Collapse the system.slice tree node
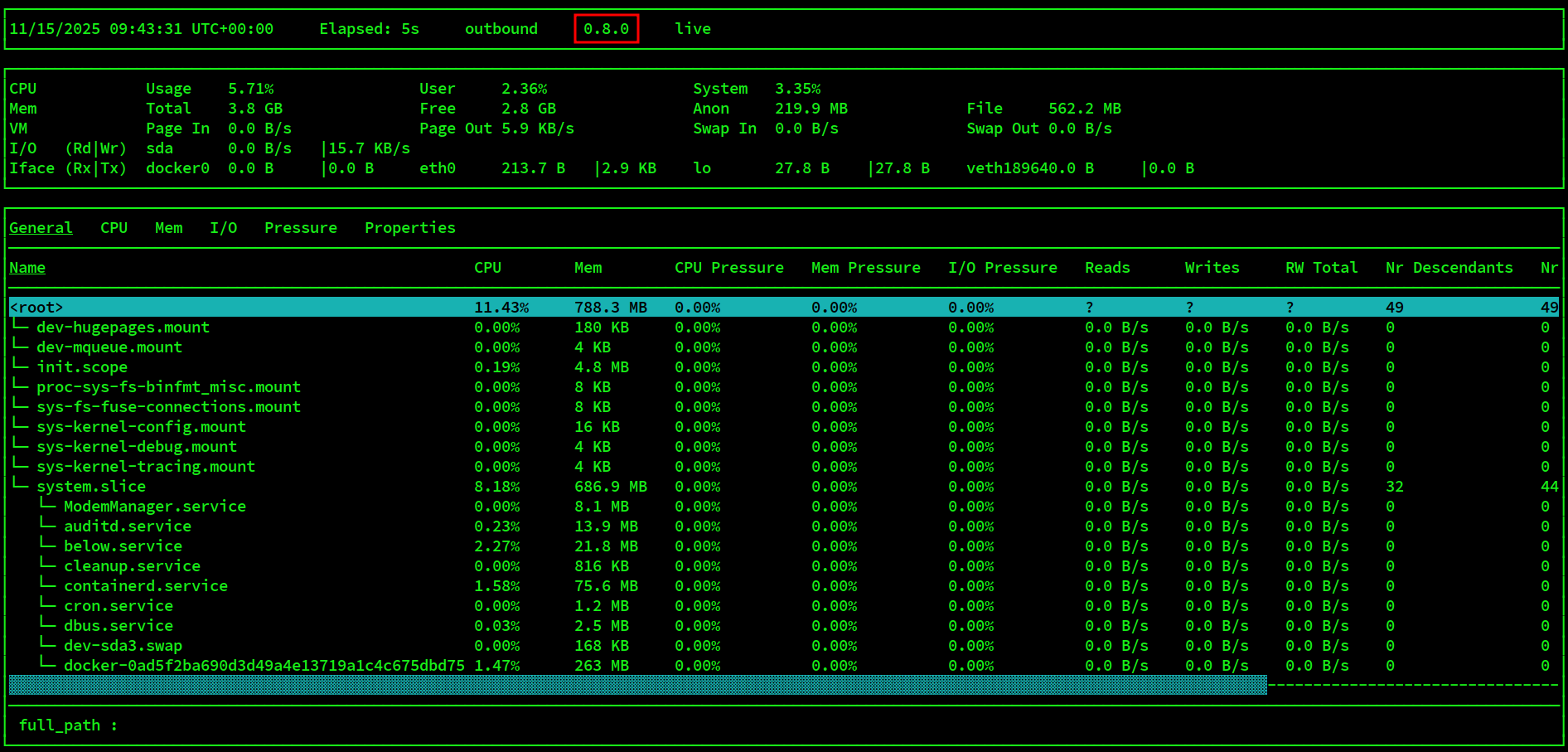The width and height of the screenshot is (1568, 752). [x=90, y=487]
